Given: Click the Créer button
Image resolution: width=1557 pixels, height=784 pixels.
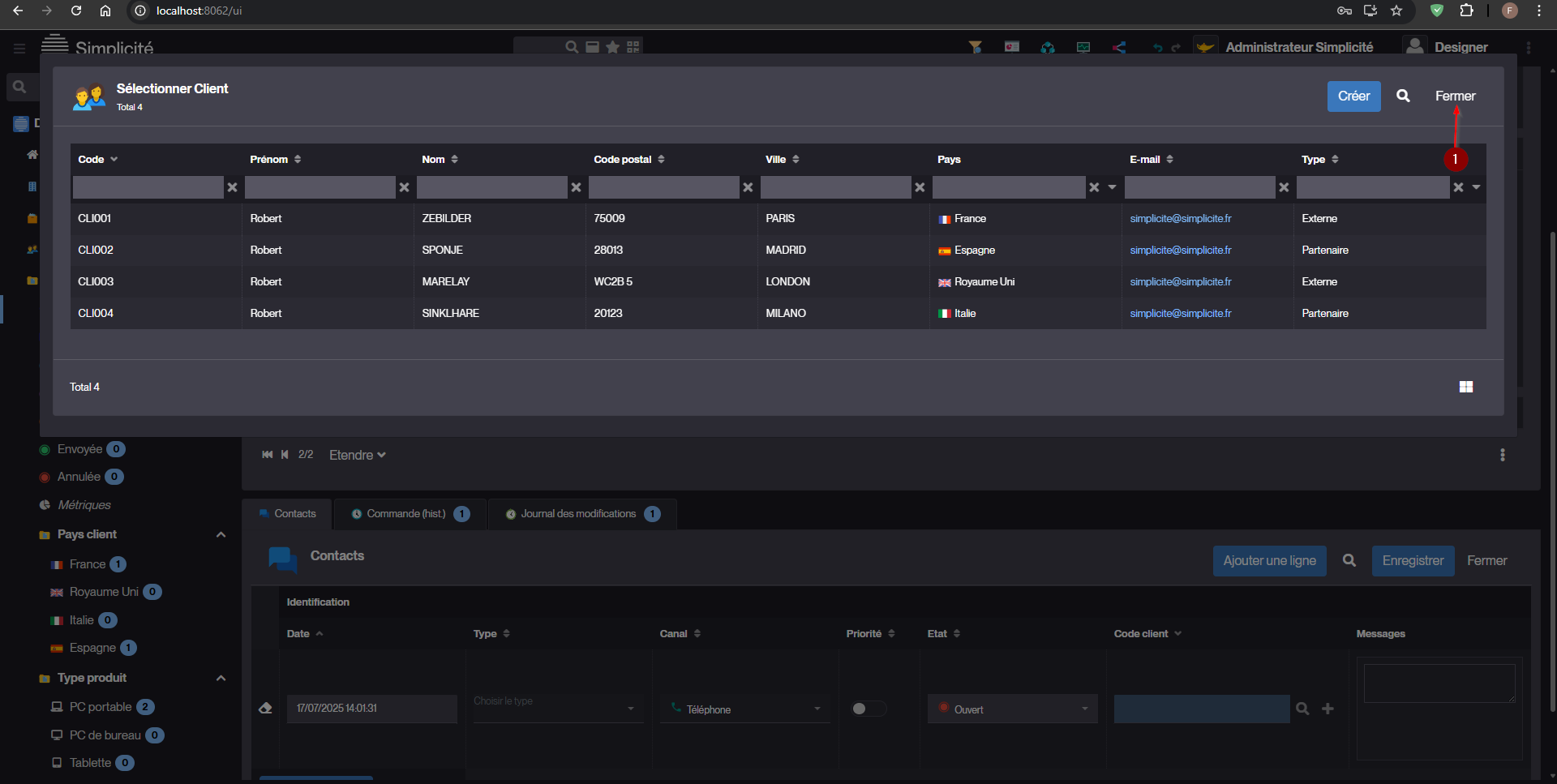Looking at the screenshot, I should coord(1353,96).
